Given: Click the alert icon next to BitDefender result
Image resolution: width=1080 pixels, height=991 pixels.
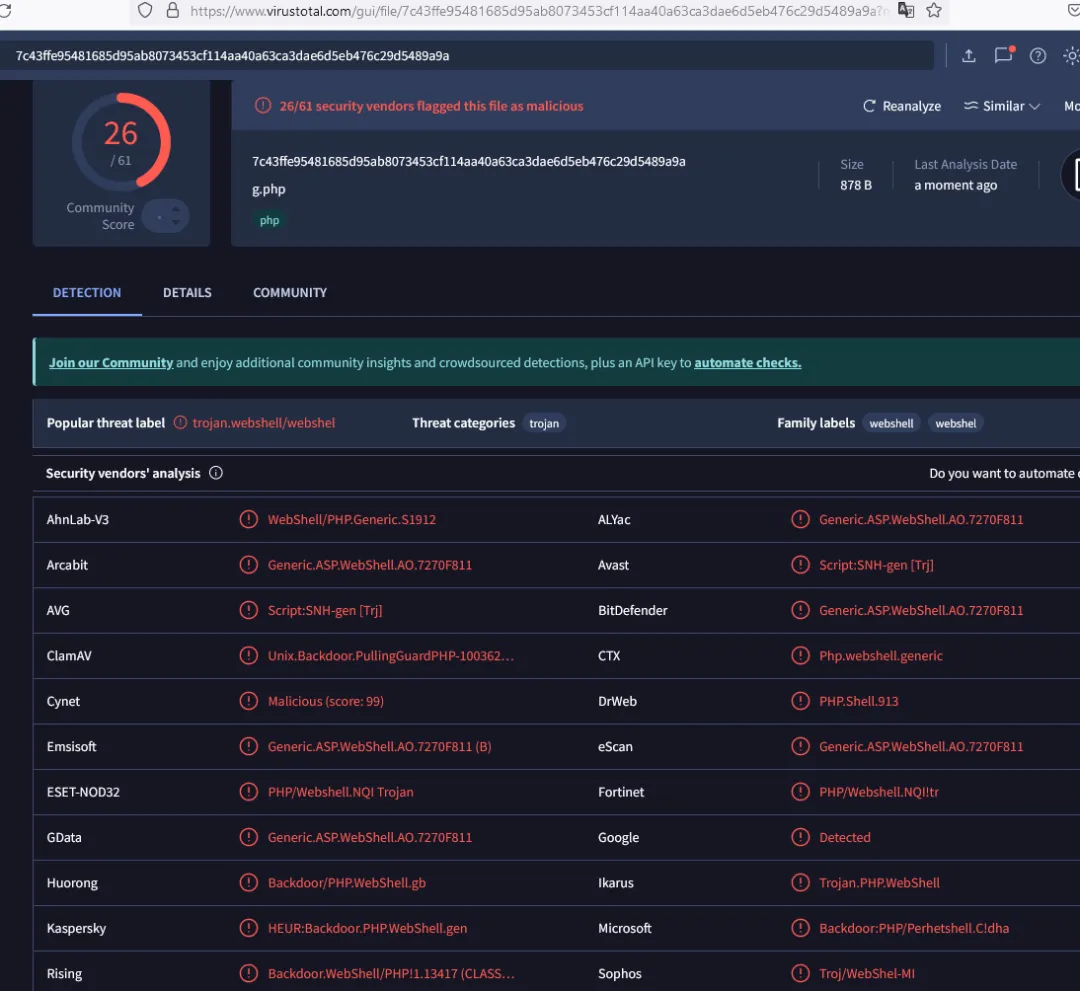Looking at the screenshot, I should point(800,610).
